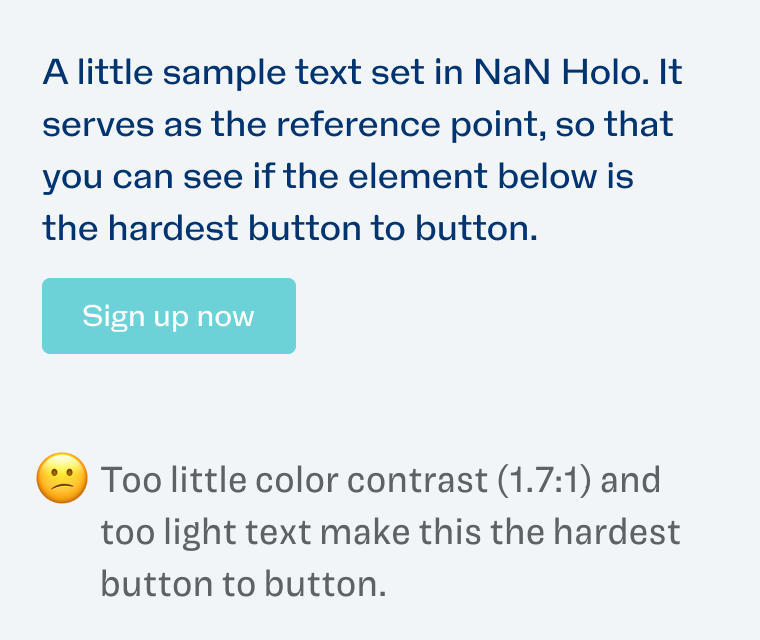Click hardest in the blue paragraph

(x=173, y=228)
